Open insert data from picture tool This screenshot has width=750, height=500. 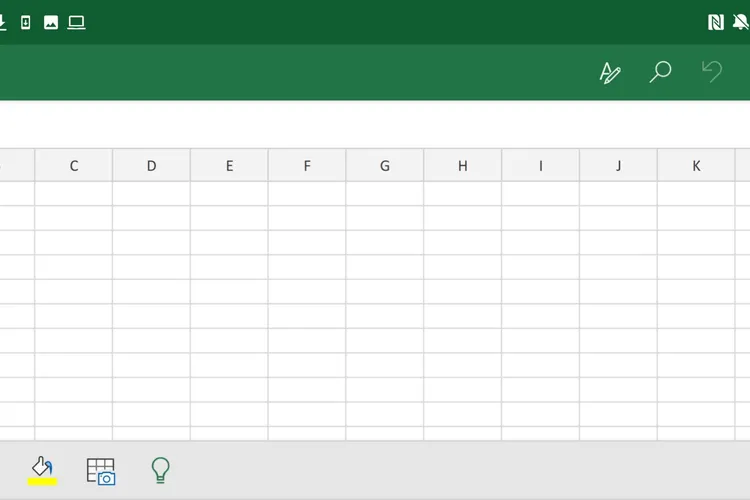coord(101,471)
